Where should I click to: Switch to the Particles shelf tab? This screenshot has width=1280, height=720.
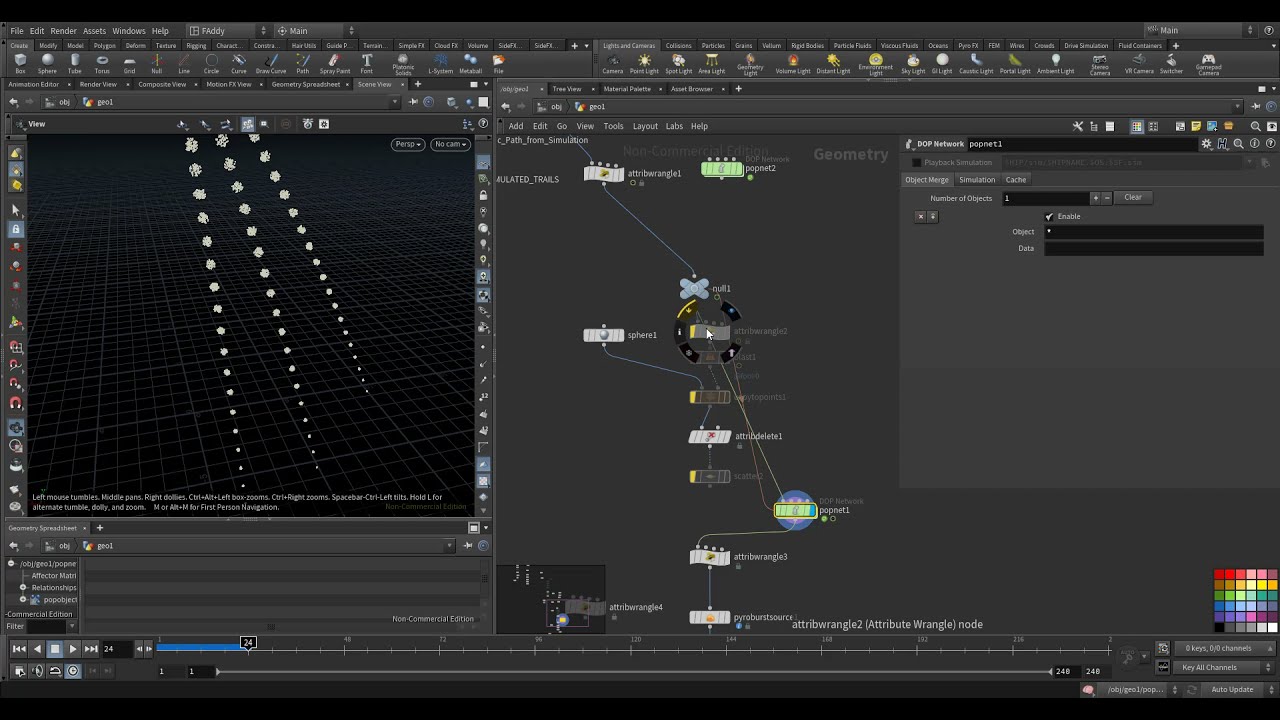pos(713,45)
